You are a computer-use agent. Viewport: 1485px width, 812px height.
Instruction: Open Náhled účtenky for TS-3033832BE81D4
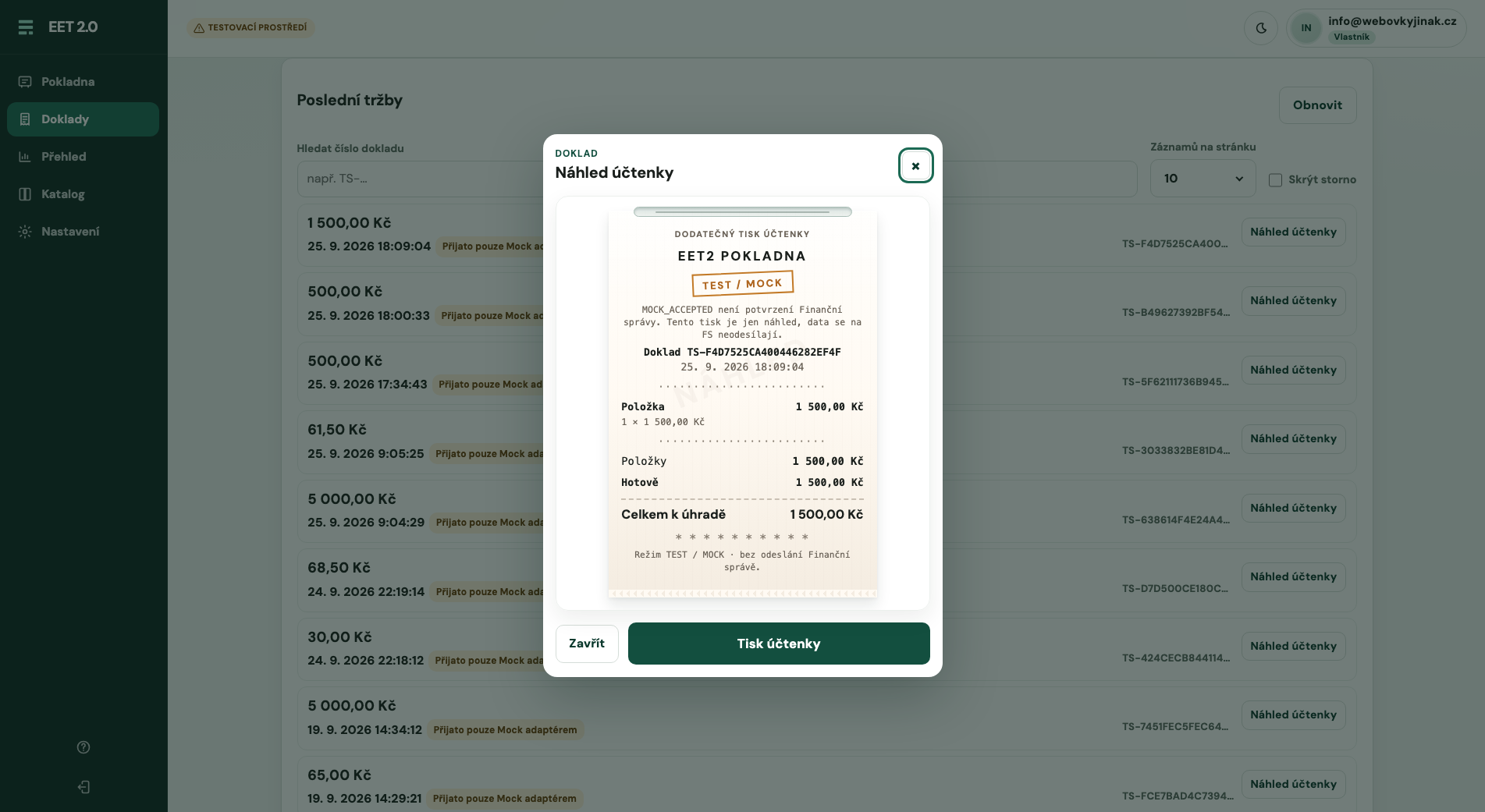[x=1293, y=438]
